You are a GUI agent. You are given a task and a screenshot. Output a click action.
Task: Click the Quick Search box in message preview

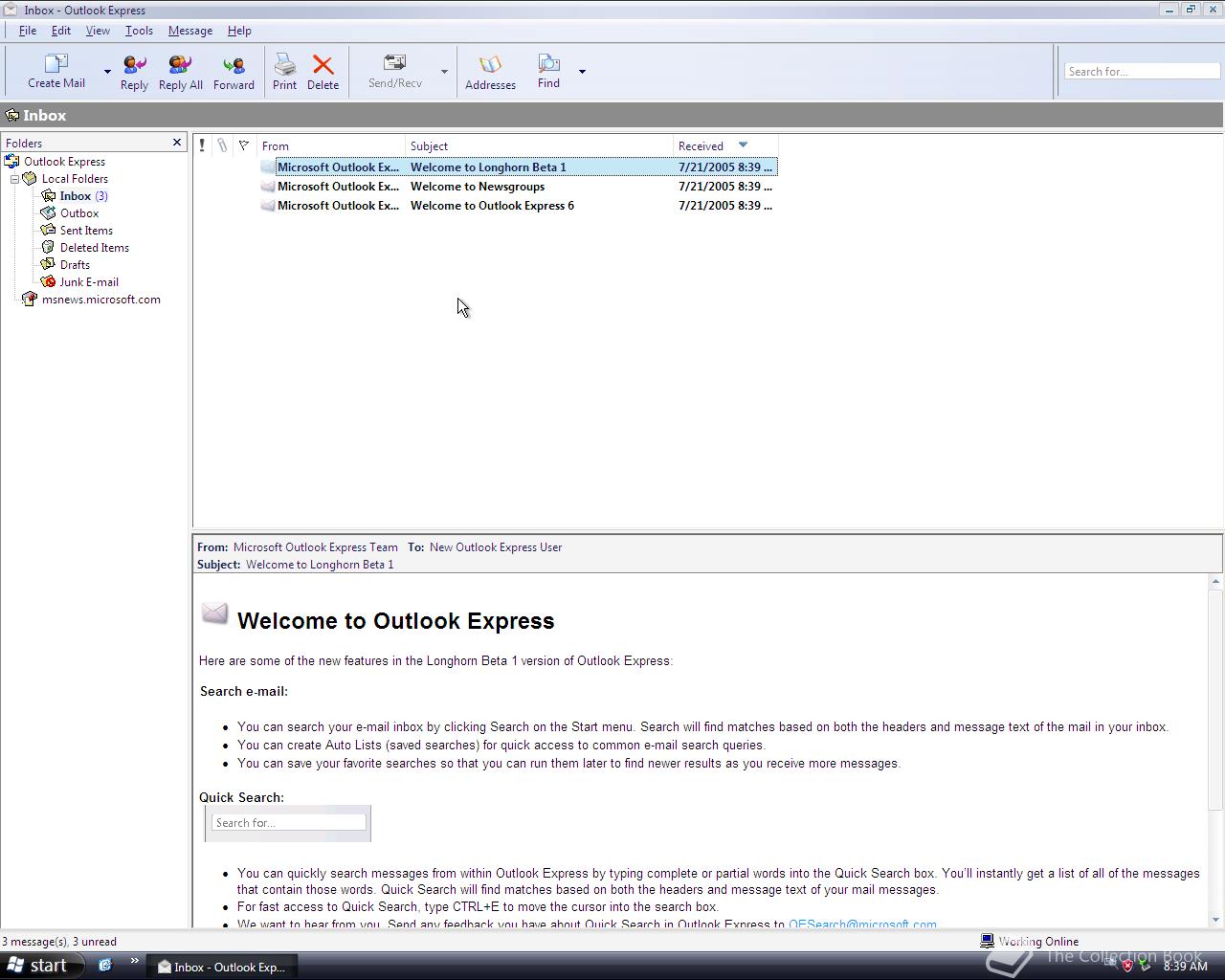[x=288, y=822]
